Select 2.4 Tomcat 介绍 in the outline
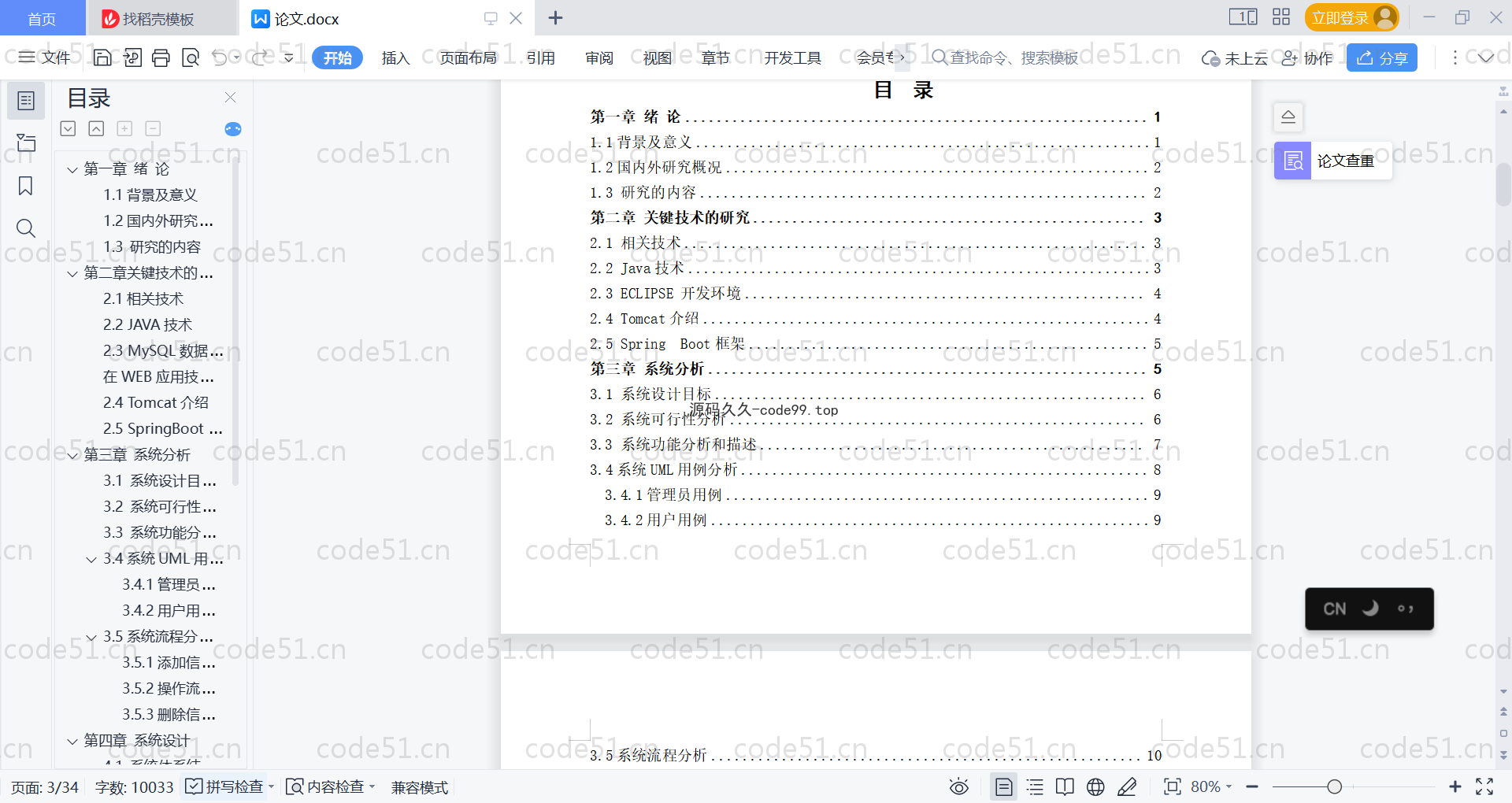 coord(156,403)
